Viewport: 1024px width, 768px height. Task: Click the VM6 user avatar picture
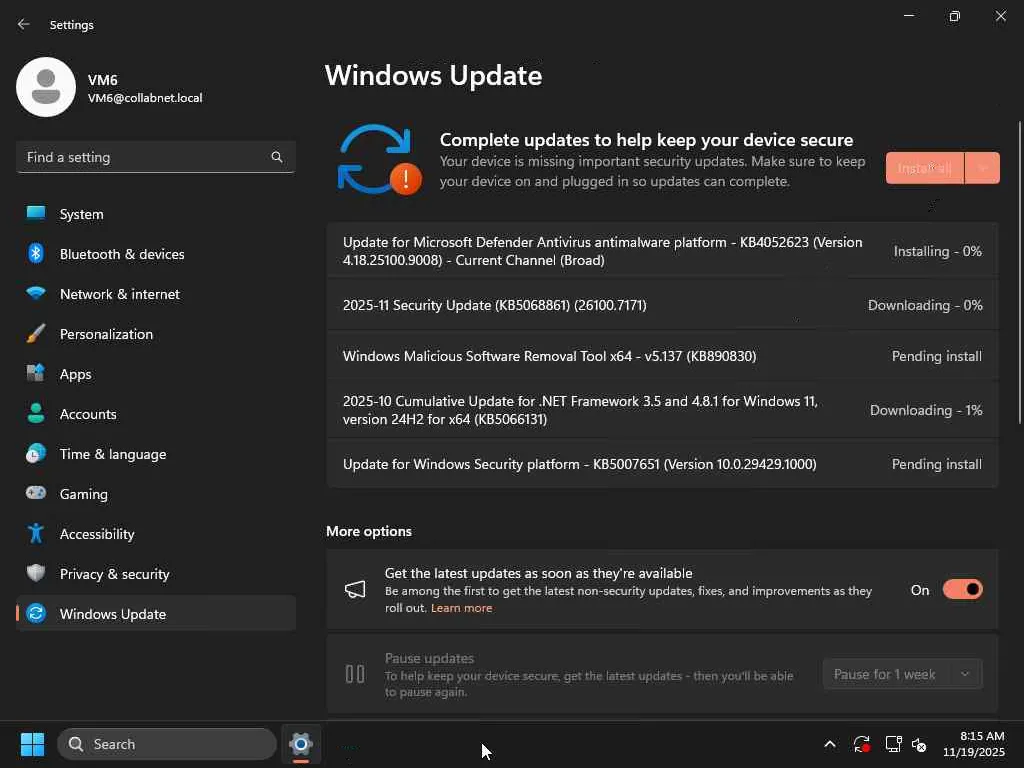click(x=46, y=87)
